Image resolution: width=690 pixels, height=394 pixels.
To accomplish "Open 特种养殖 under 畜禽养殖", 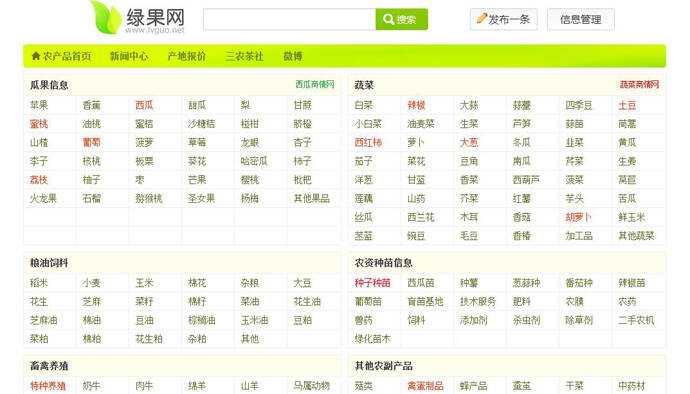I will 48,386.
